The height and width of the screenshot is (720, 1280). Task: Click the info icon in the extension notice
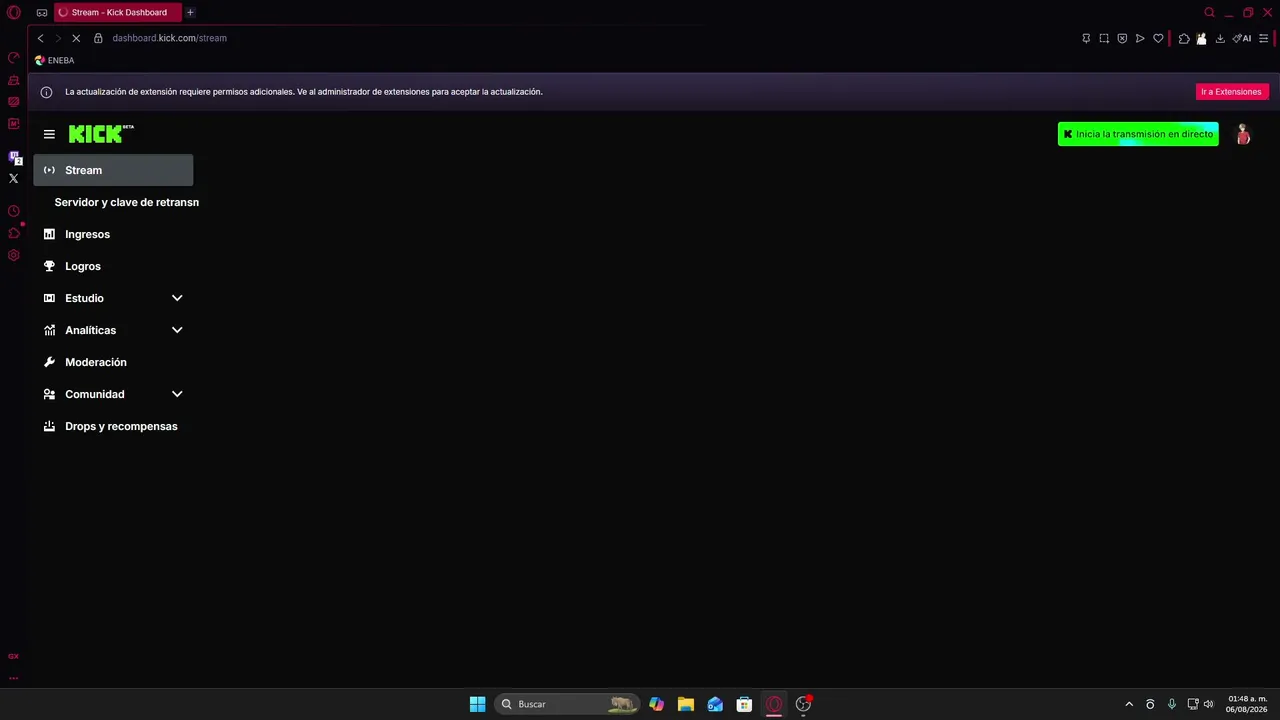point(46,92)
